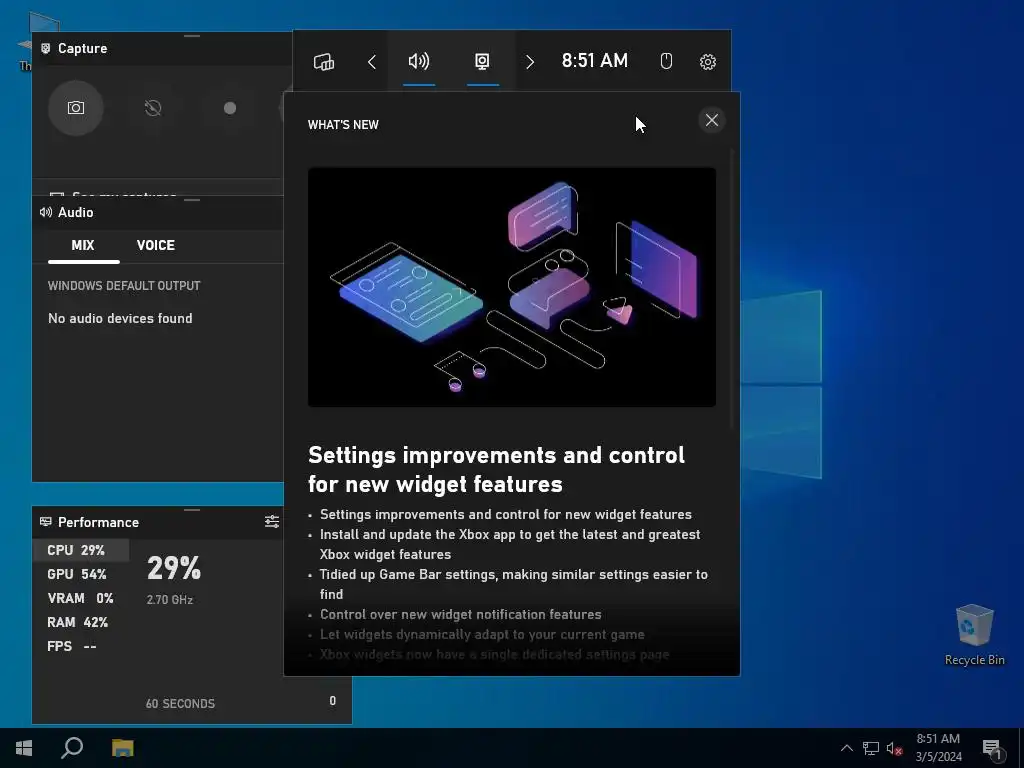Select the VRAM 0% metric
1024x768 pixels.
(x=81, y=598)
